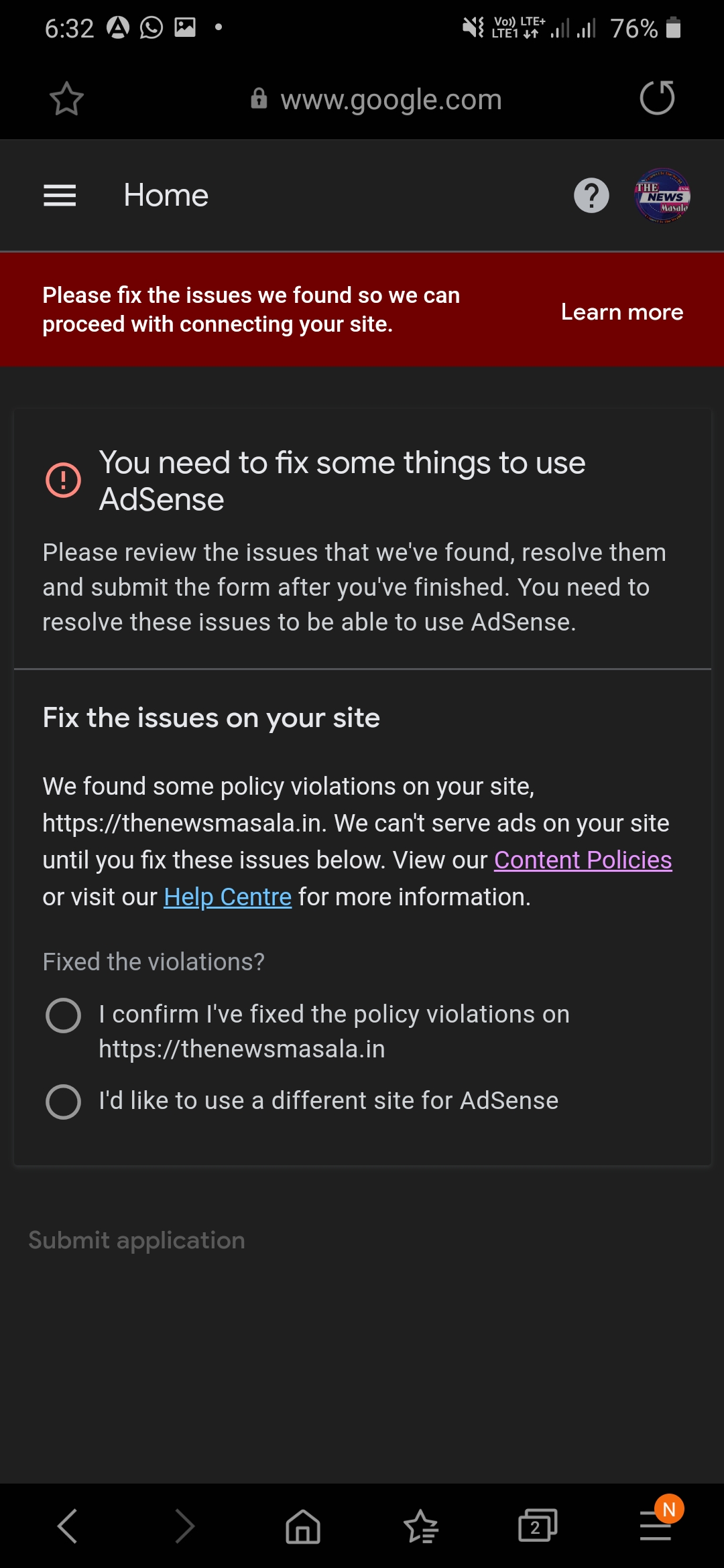Screen dimensions: 724x1568
Task: Go forward with the browser forward arrow
Action: pos(185,1526)
